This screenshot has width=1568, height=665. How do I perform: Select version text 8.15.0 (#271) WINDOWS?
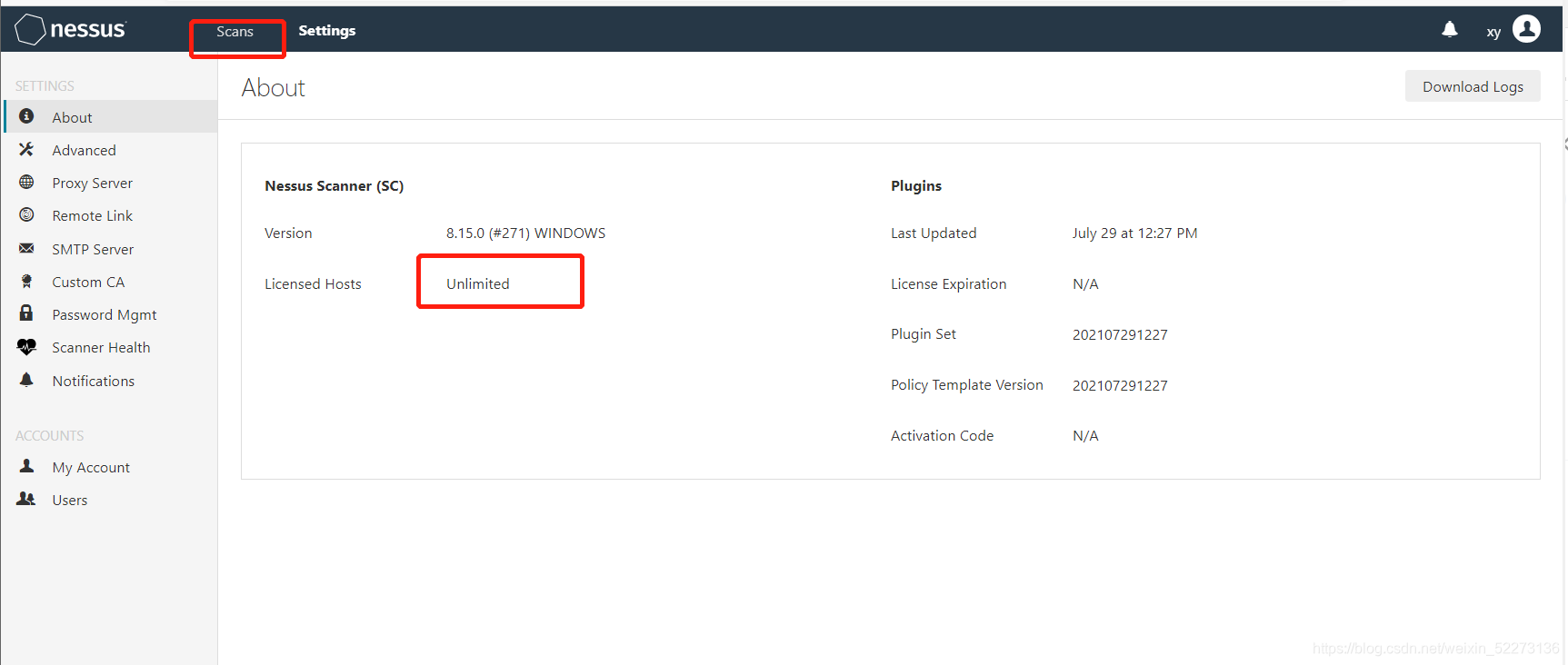click(x=525, y=233)
